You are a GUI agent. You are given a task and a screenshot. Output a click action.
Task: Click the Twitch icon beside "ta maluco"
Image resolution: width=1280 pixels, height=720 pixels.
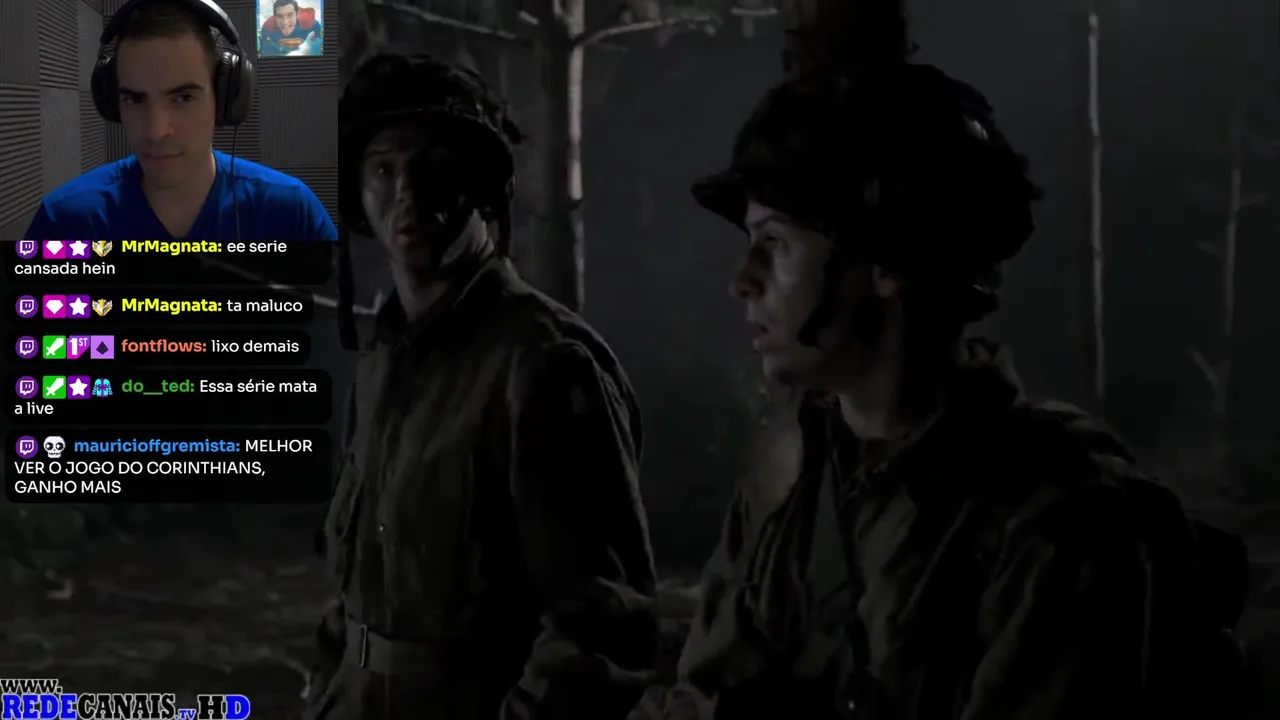(x=27, y=306)
